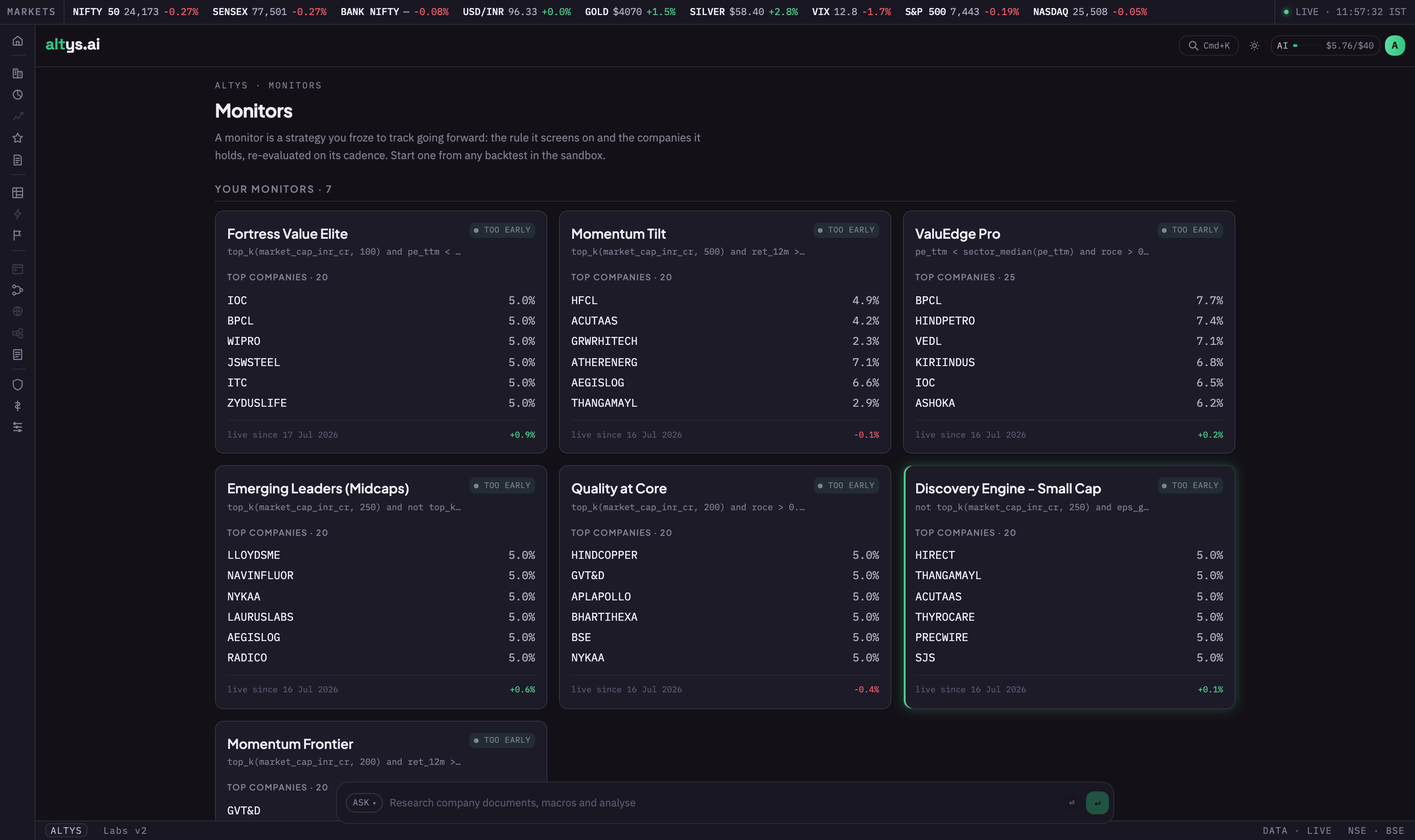Click USD/INR in the markets ticker
This screenshot has height=840, width=1415.
coord(517,12)
